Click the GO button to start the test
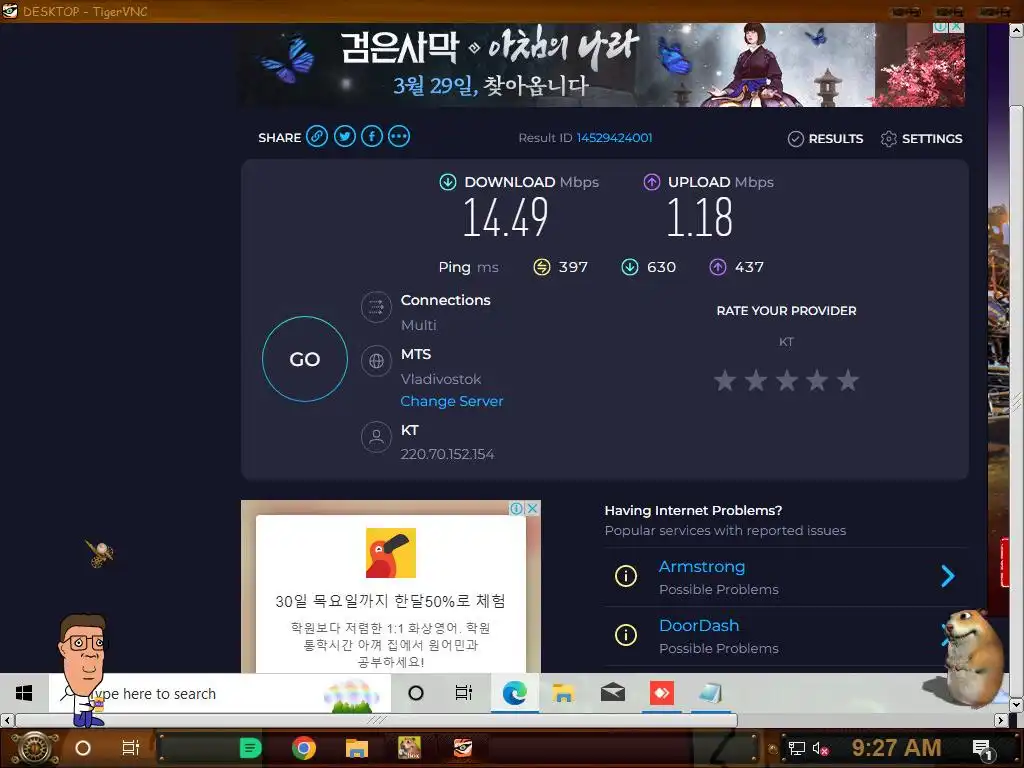Image resolution: width=1024 pixels, height=768 pixels. [x=305, y=359]
